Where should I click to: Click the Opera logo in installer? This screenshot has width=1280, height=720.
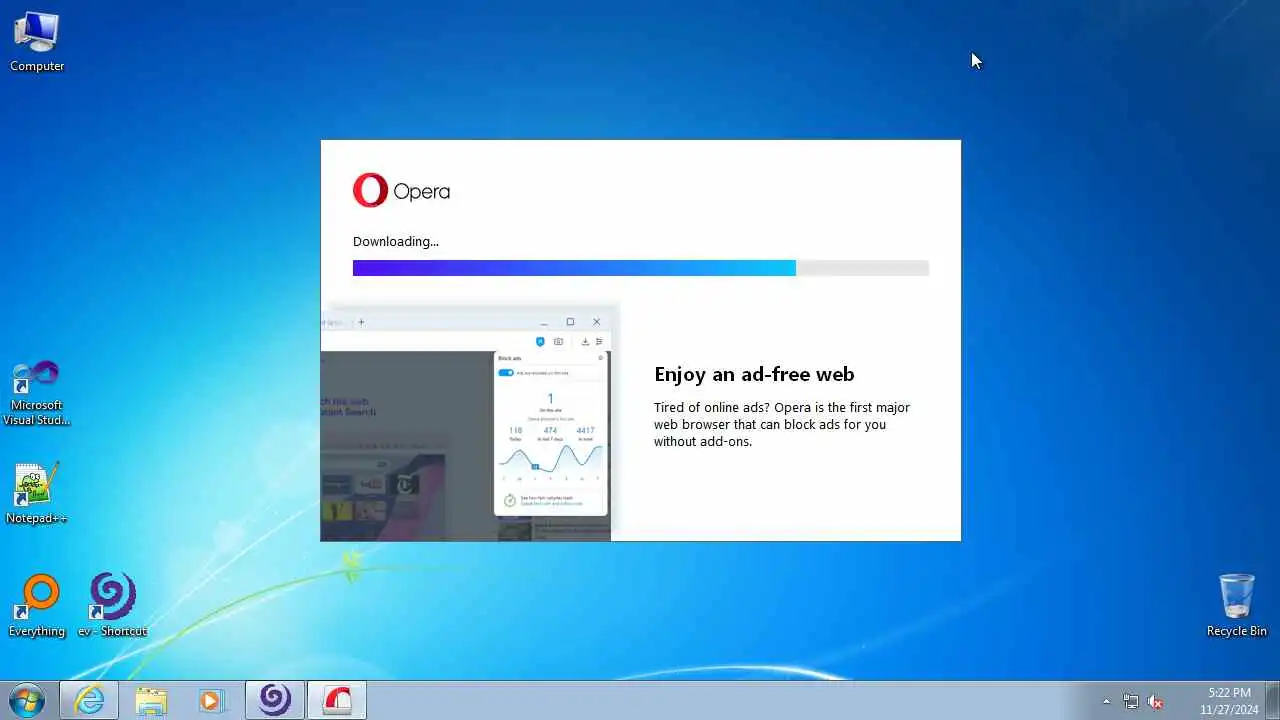pyautogui.click(x=401, y=191)
